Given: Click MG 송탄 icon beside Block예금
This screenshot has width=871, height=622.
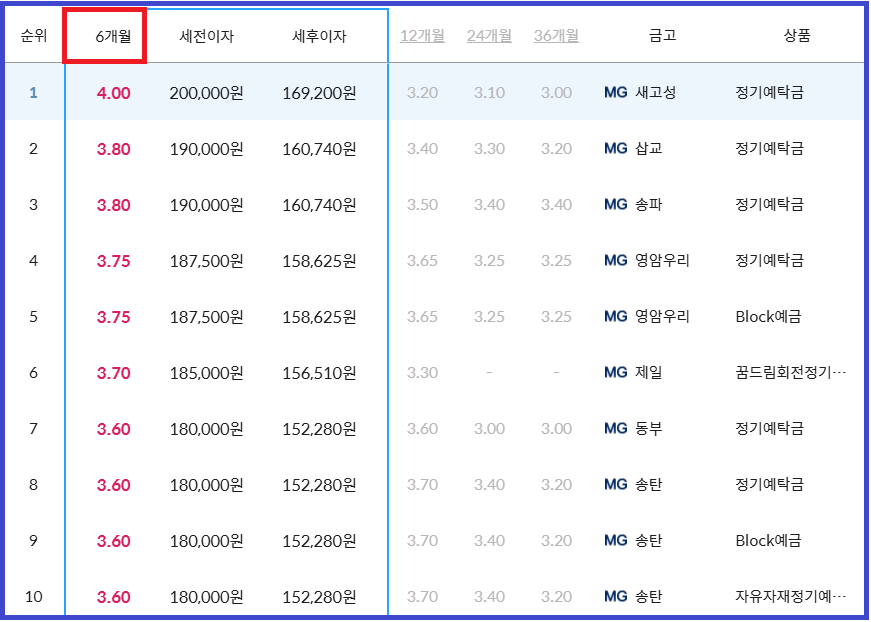Looking at the screenshot, I should [618, 538].
